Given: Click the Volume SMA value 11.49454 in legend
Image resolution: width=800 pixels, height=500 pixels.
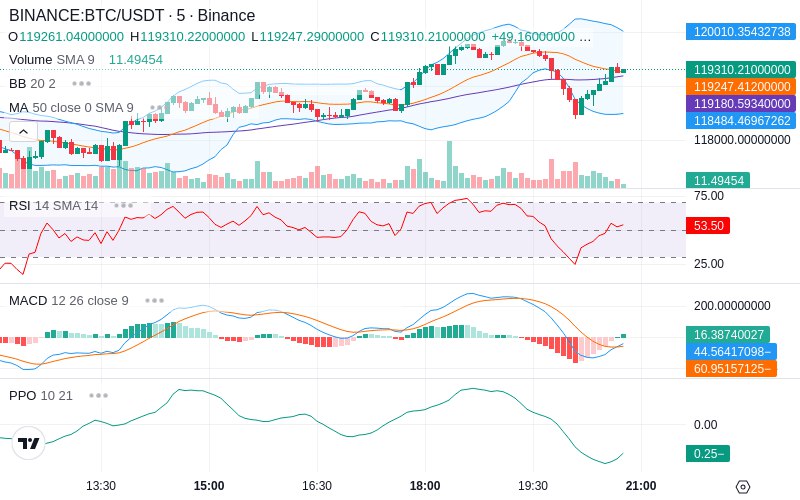Looking at the screenshot, I should [136, 60].
